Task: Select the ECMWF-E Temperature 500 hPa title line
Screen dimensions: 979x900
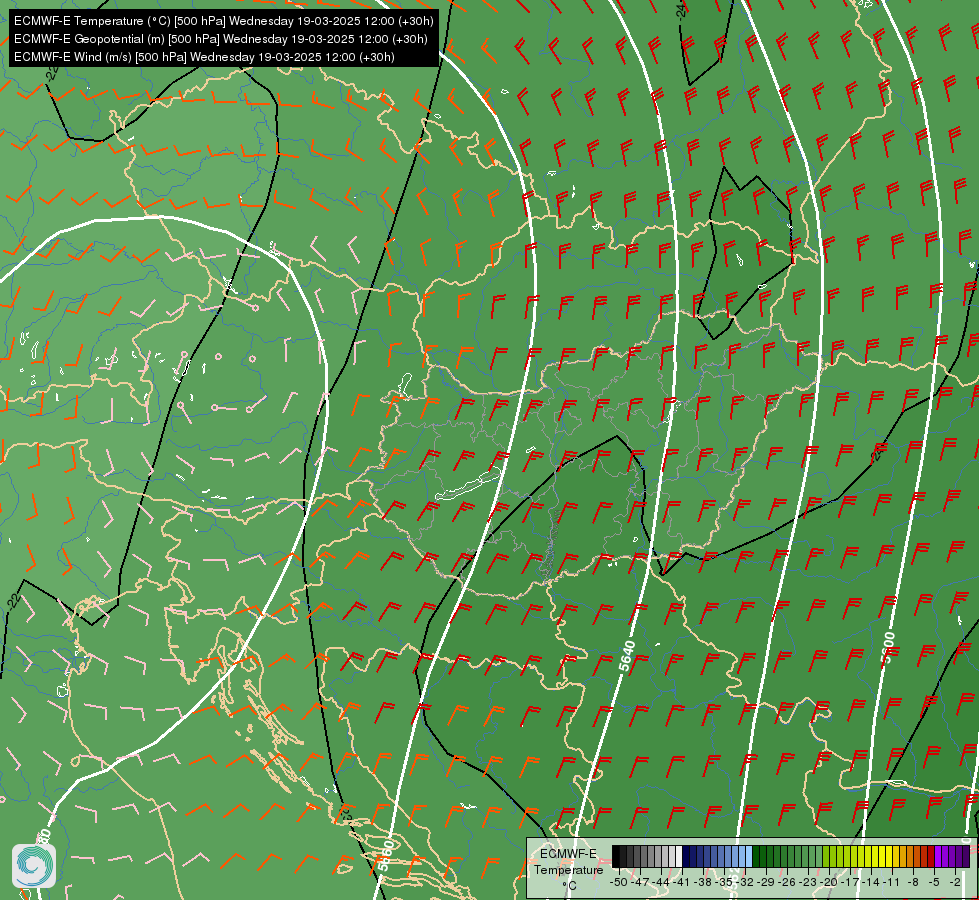Action: pos(224,21)
